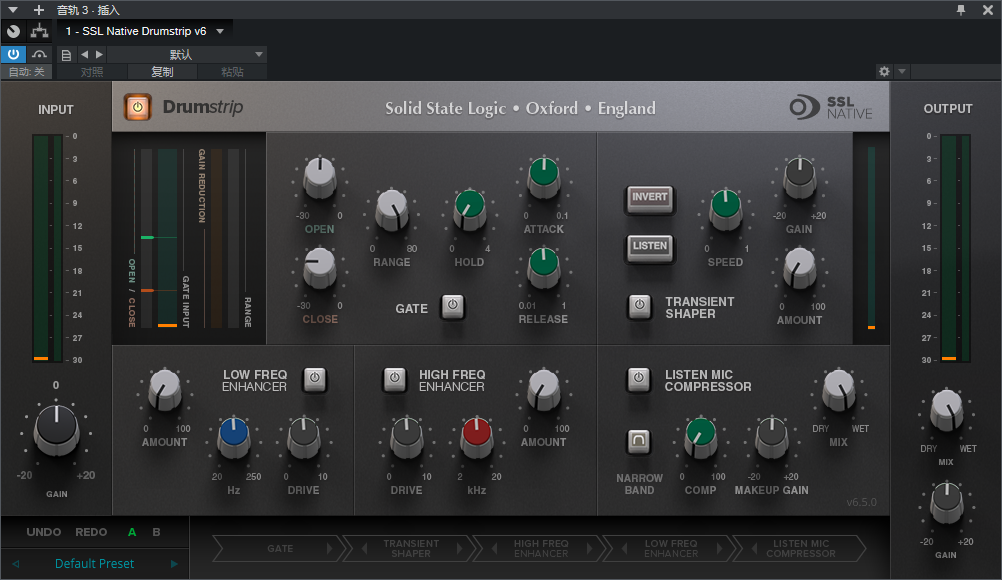Go to previous host preset arrow
This screenshot has width=1002, height=580.
pyautogui.click(x=84, y=54)
